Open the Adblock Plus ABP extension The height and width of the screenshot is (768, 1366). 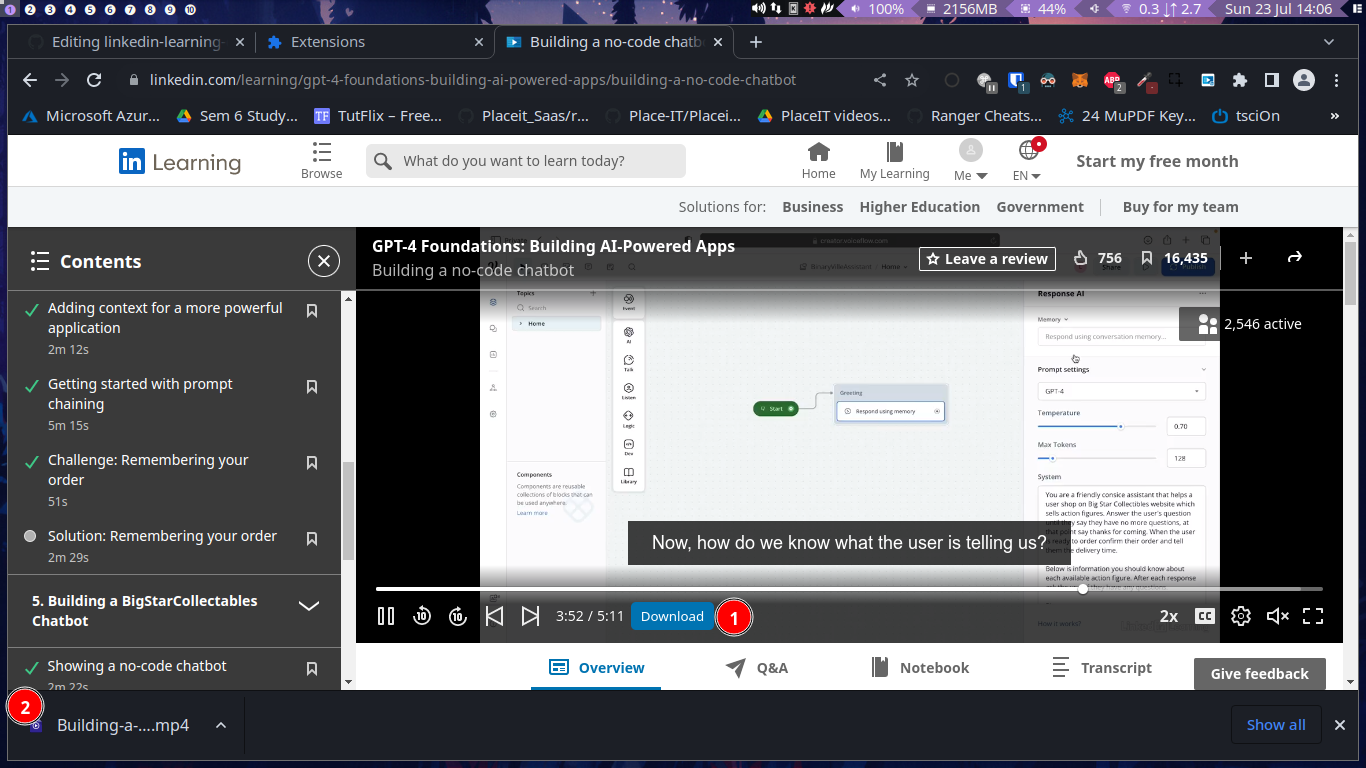(x=1112, y=80)
